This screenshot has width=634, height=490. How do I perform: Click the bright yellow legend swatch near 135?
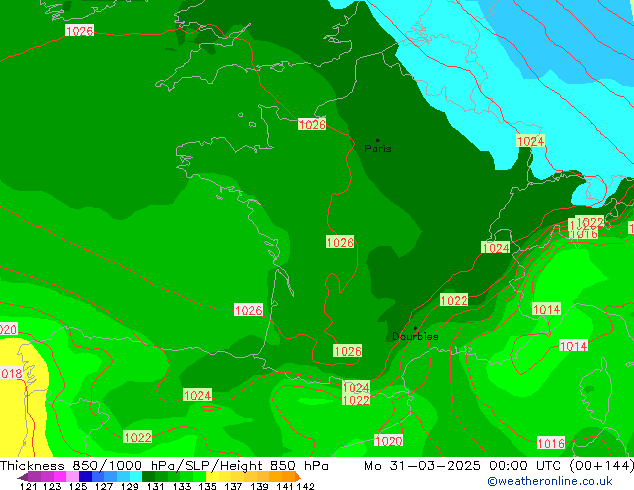[x=212, y=477]
